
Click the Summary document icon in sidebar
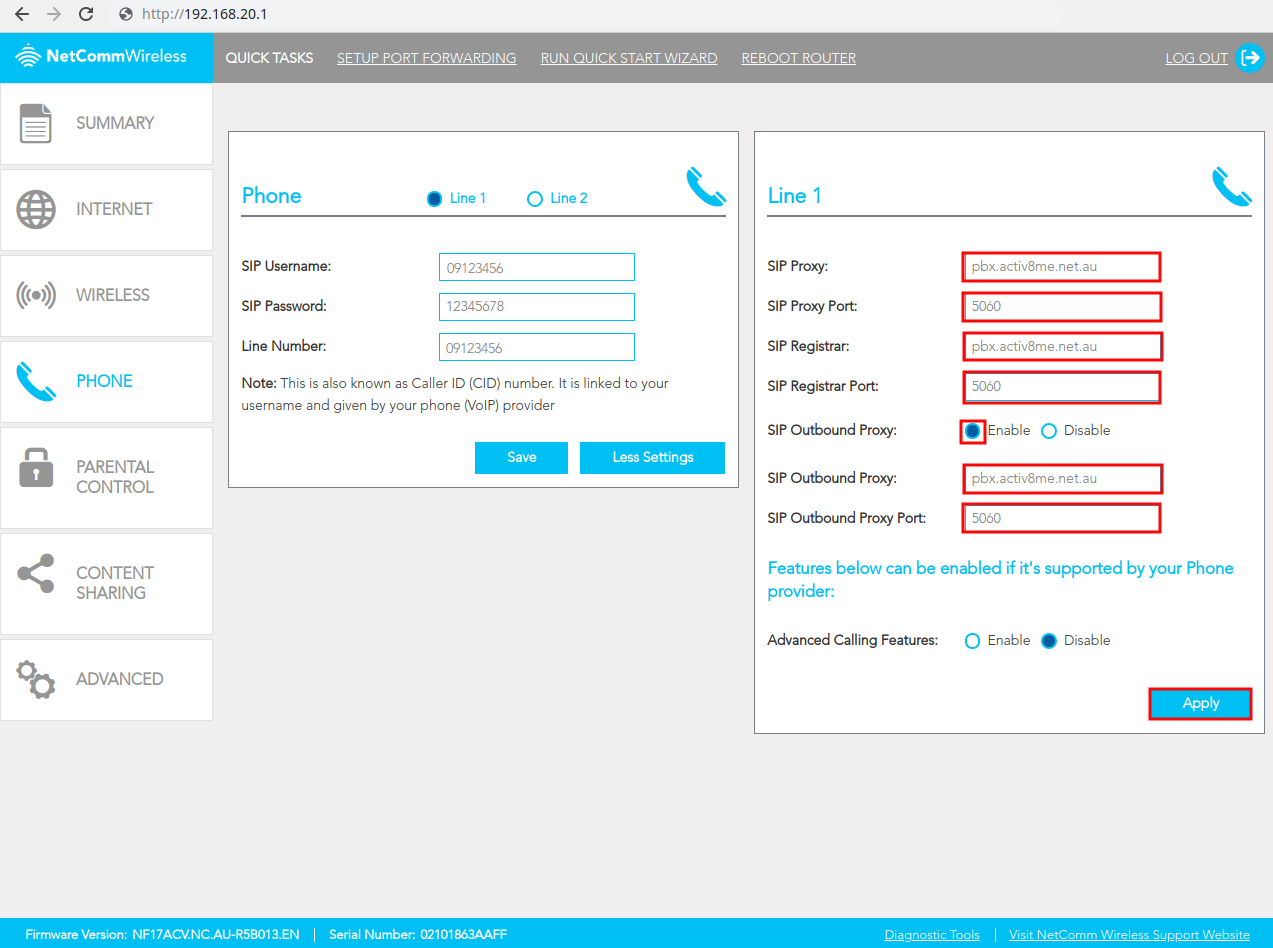click(x=36, y=123)
